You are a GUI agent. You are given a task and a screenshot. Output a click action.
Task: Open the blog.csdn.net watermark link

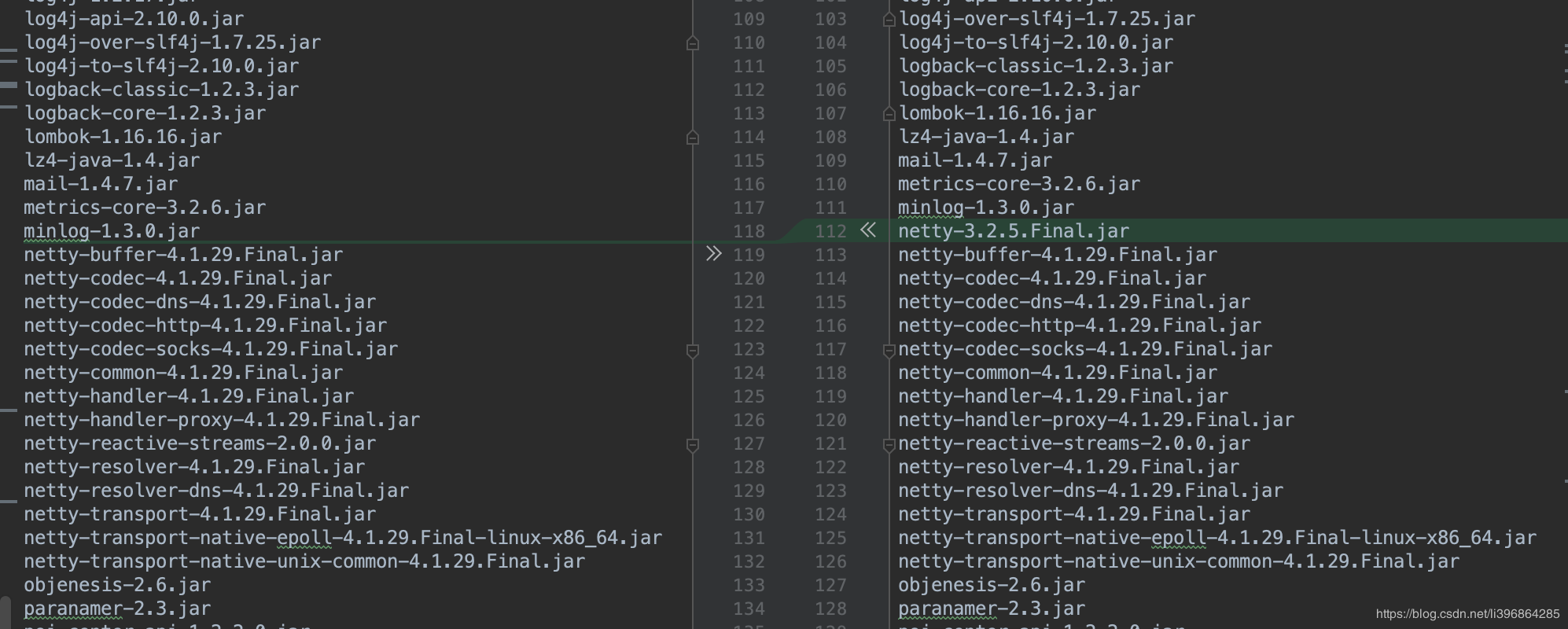(1467, 614)
